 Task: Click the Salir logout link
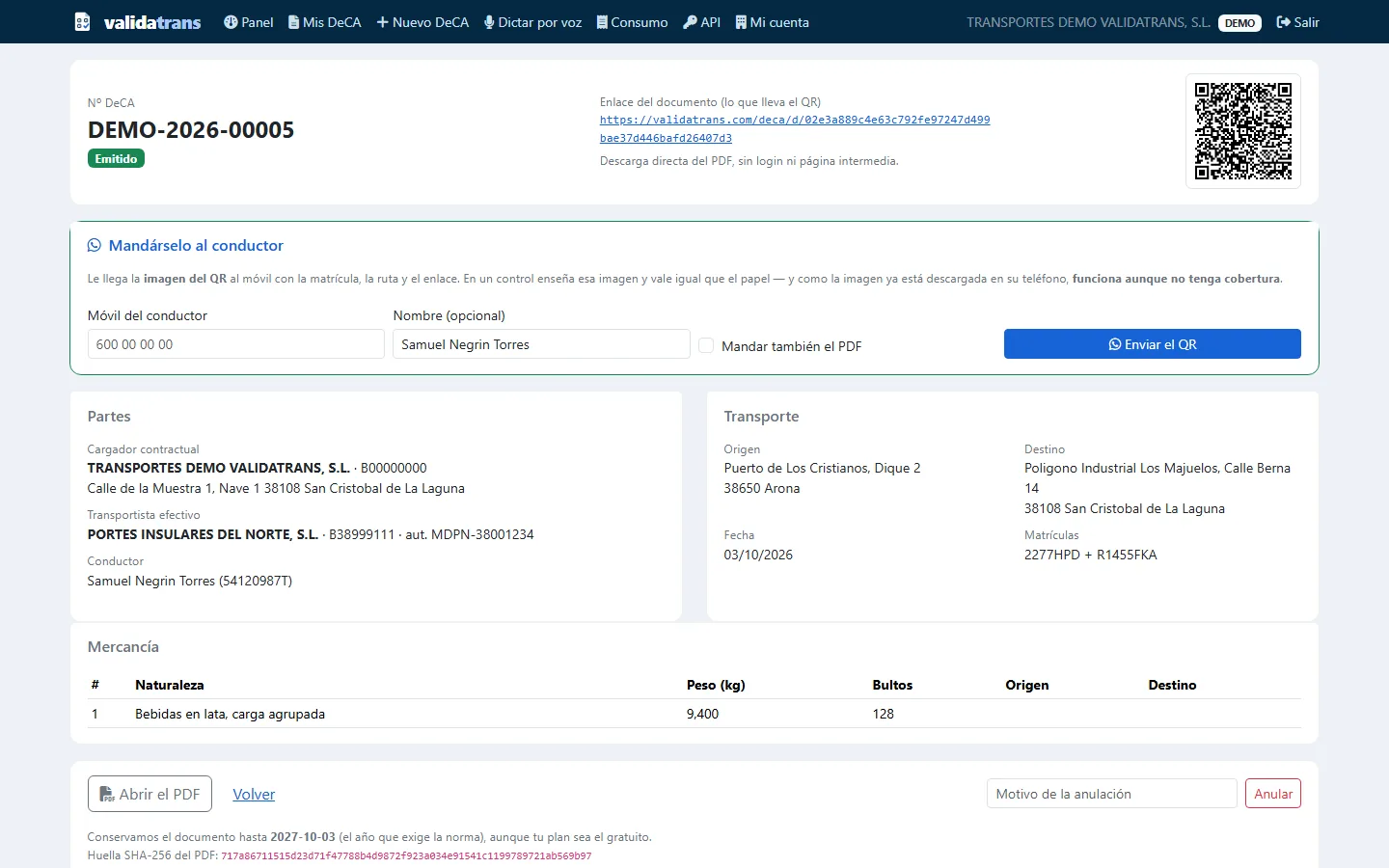1297,22
